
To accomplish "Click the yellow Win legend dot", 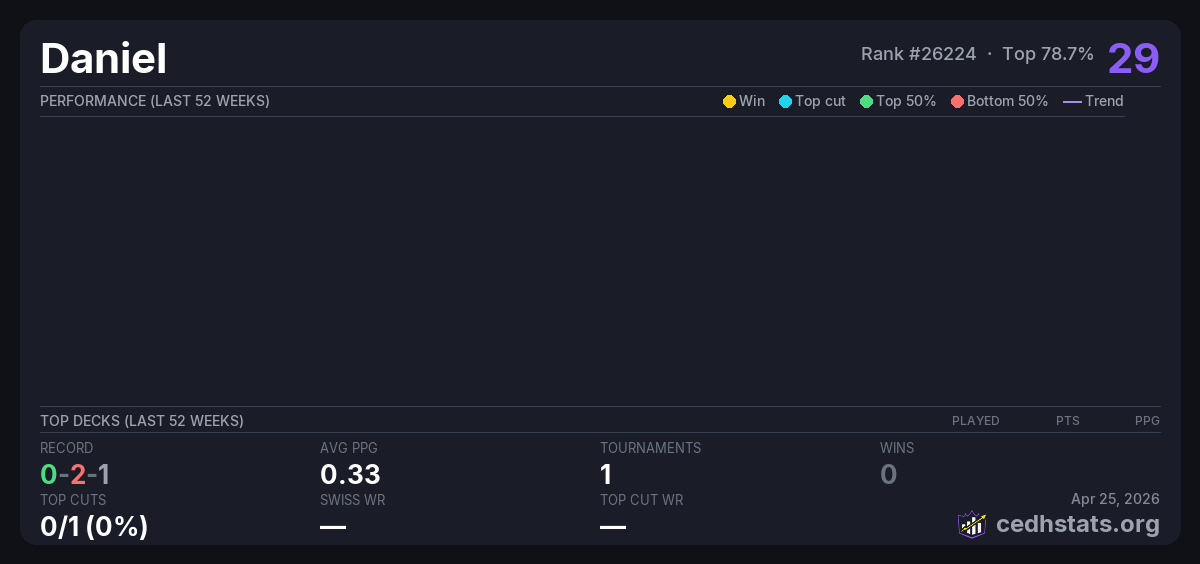I will [x=729, y=101].
